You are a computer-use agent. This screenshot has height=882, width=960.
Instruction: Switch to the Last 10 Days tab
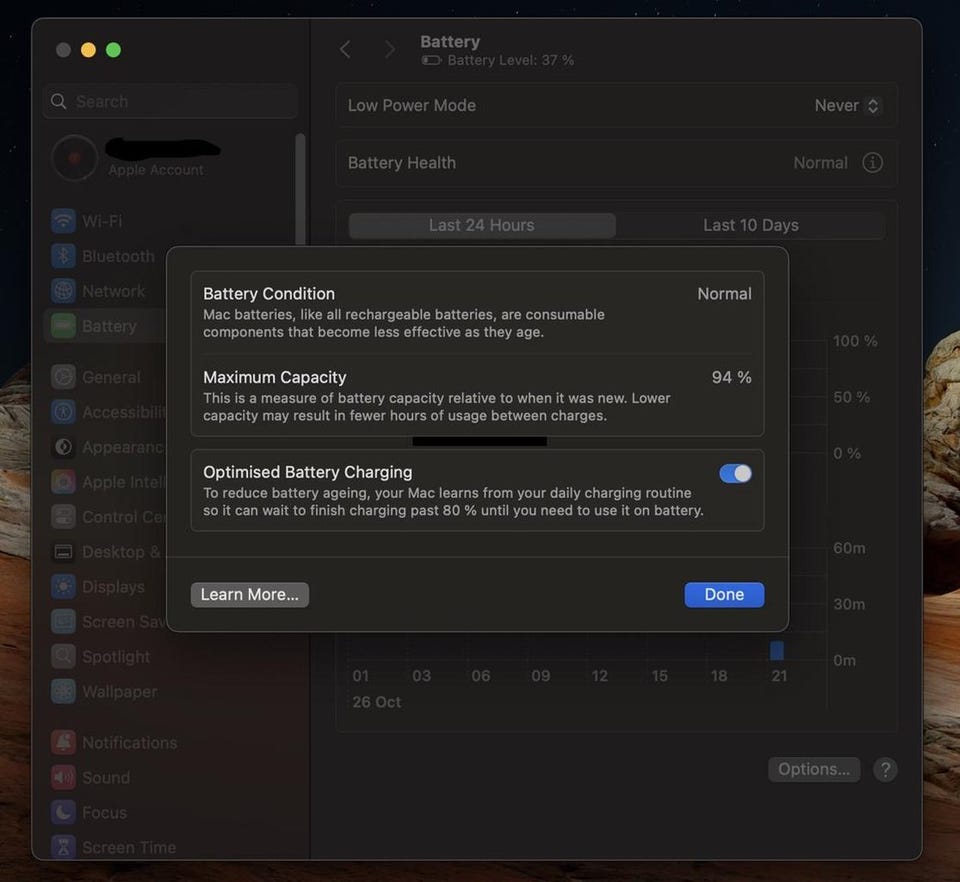click(x=750, y=225)
